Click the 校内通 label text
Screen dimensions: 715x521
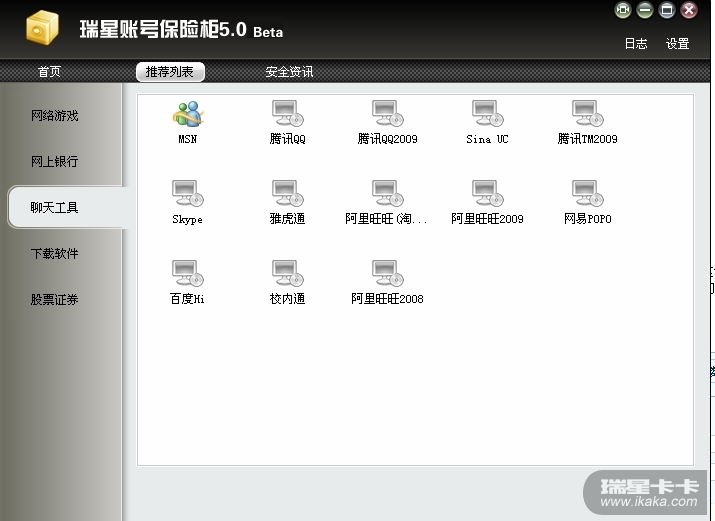point(288,299)
